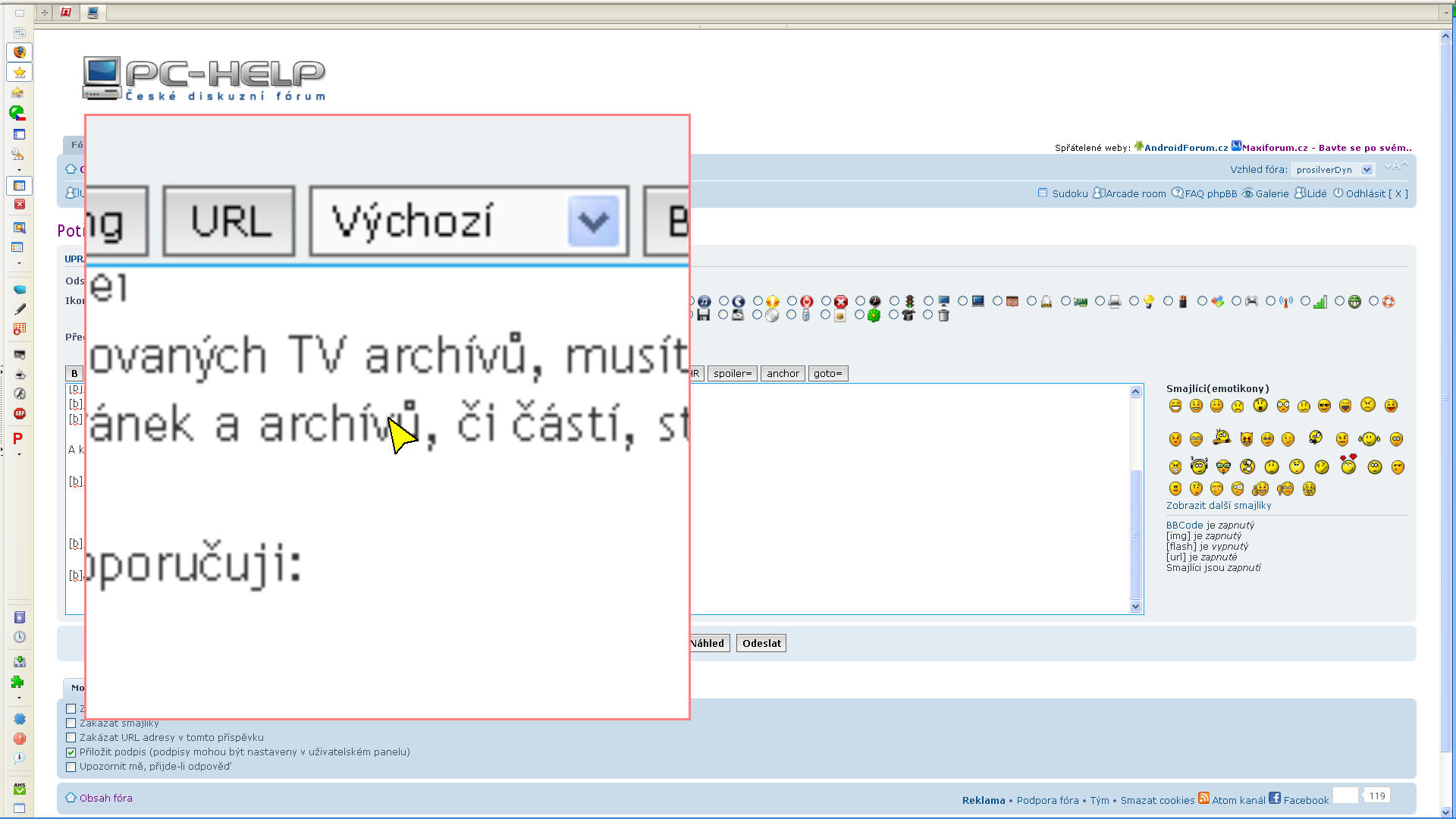Click the Java coffee cup icon in the sidebar
The image size is (1456, 819).
[x=20, y=374]
